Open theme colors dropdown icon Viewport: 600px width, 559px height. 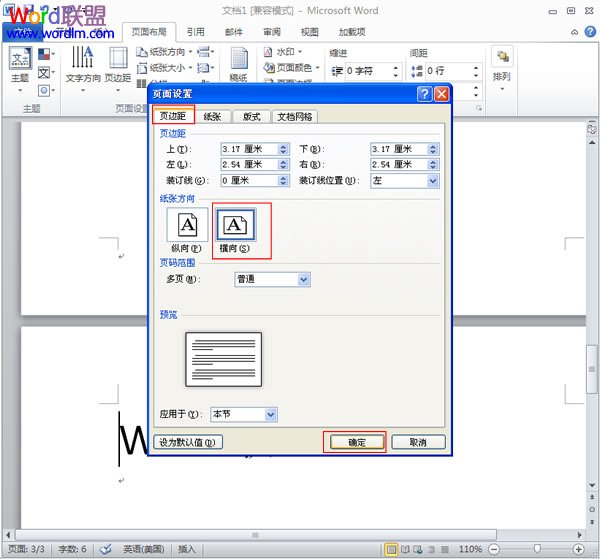click(46, 54)
